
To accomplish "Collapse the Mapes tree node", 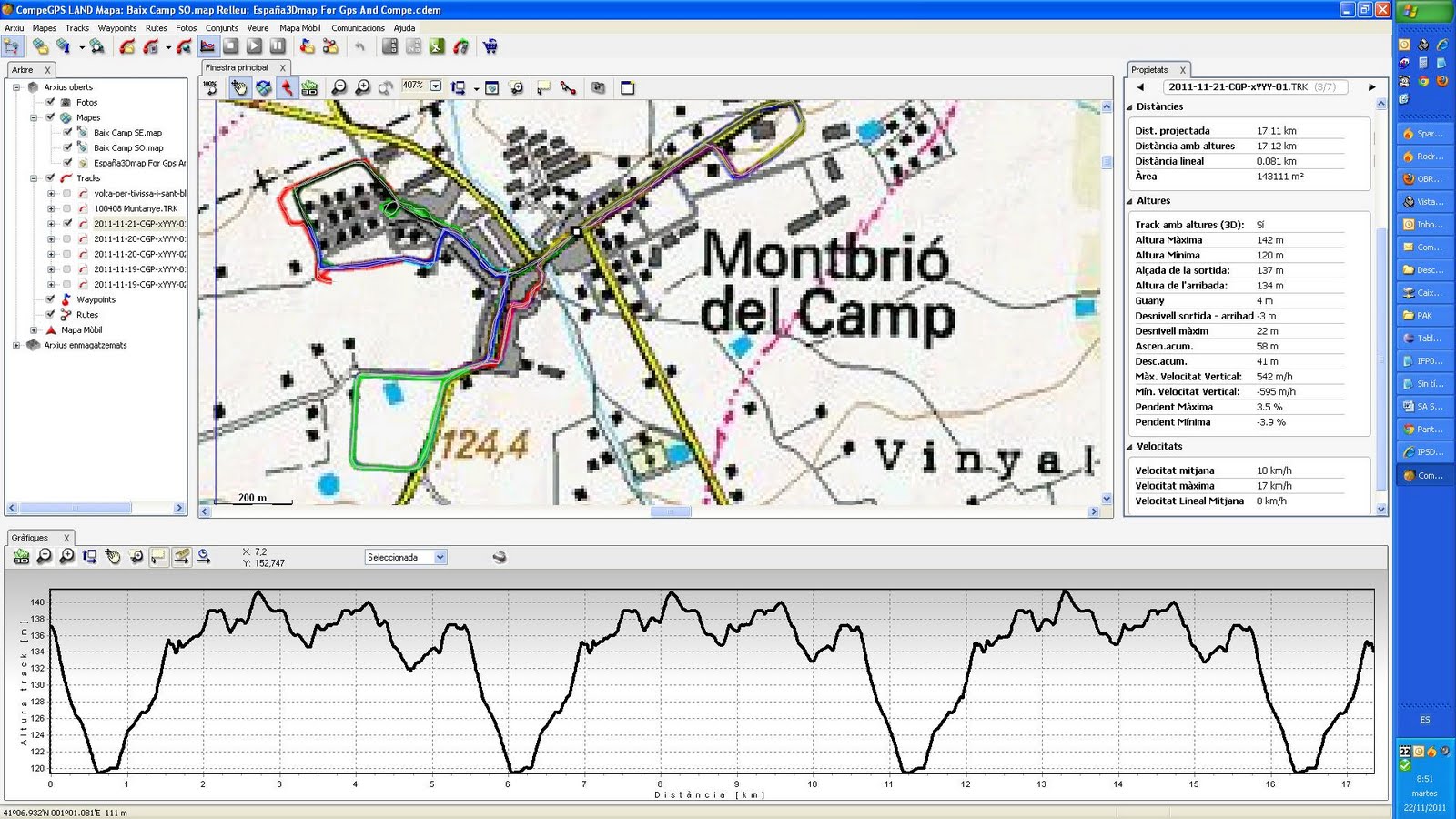I will pyautogui.click(x=34, y=117).
